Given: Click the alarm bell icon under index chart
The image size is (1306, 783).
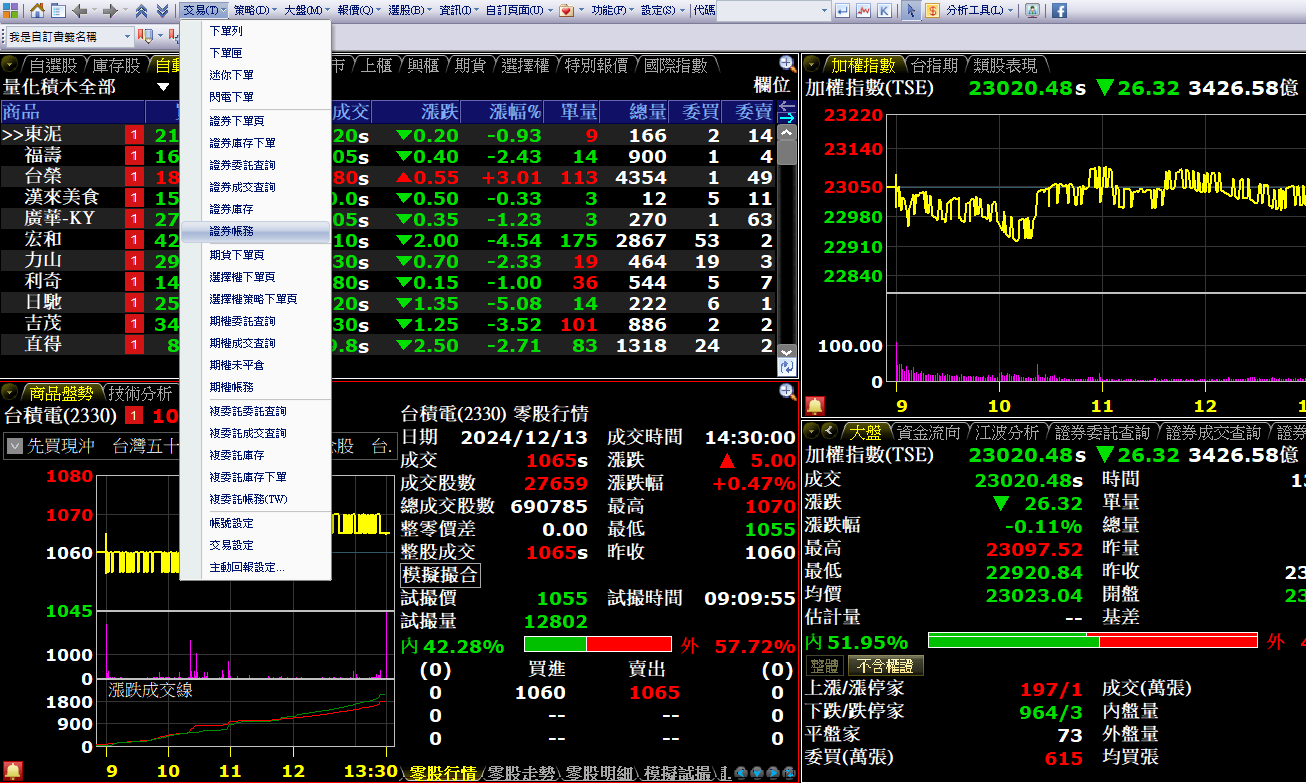Looking at the screenshot, I should 815,405.
